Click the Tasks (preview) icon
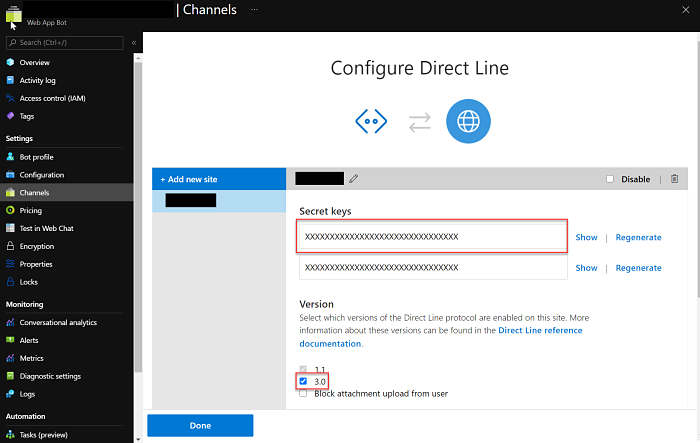This screenshot has width=700, height=443. (x=10, y=434)
